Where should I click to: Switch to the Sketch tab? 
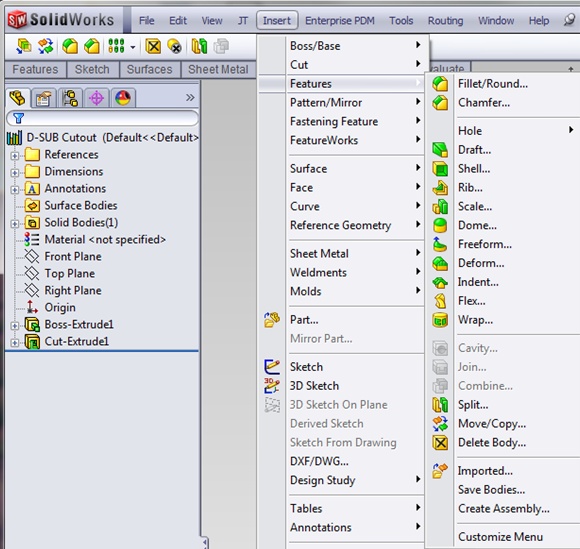click(x=92, y=70)
